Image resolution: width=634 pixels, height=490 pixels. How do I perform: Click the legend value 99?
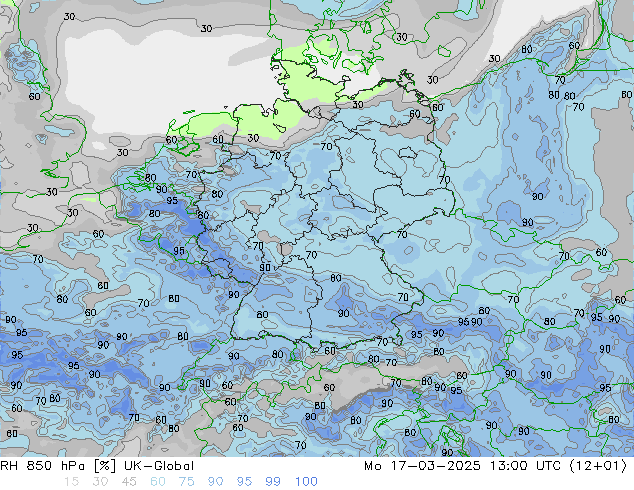click(x=273, y=482)
